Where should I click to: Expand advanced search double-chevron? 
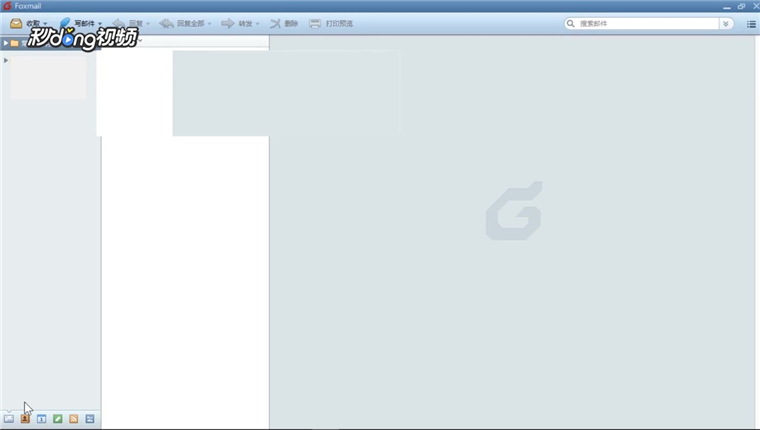[726, 23]
